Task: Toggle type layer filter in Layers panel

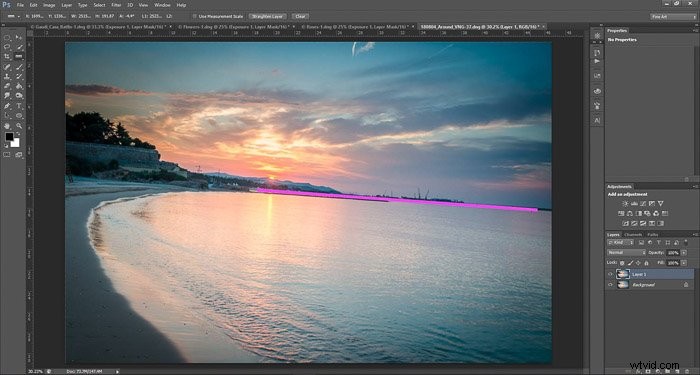Action: (658, 242)
